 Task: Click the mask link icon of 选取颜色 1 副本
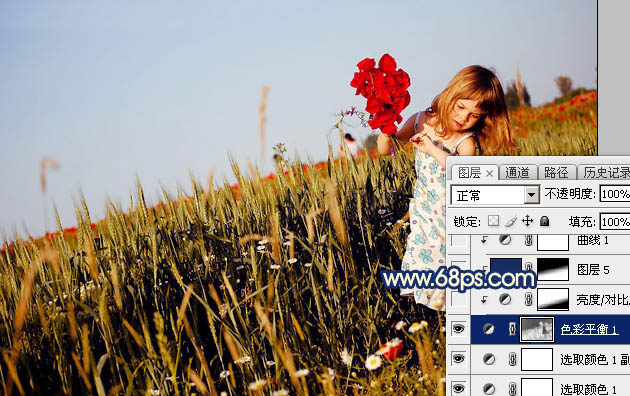click(512, 359)
